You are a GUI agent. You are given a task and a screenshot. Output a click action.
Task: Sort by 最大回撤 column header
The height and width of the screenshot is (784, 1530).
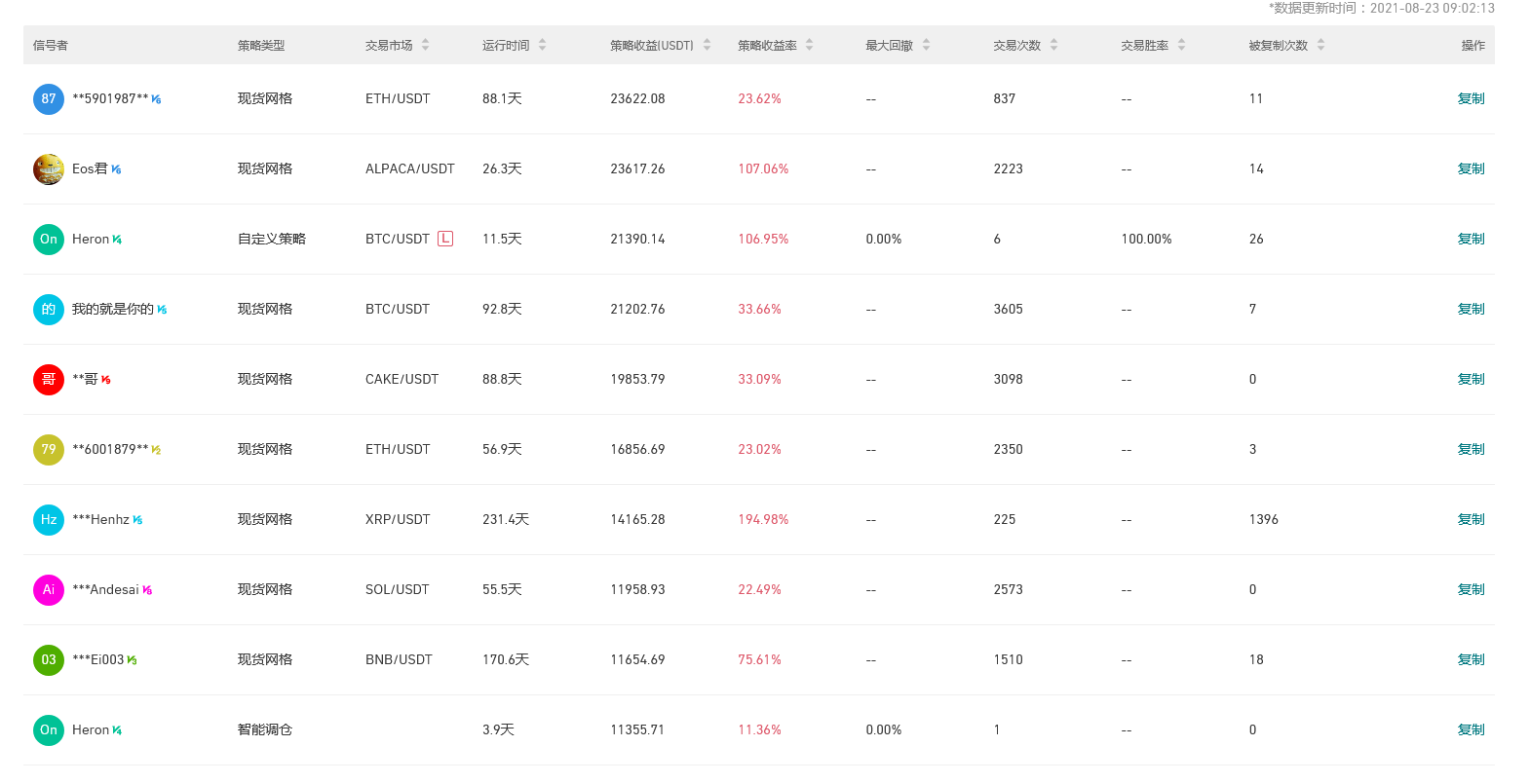pyautogui.click(x=926, y=46)
